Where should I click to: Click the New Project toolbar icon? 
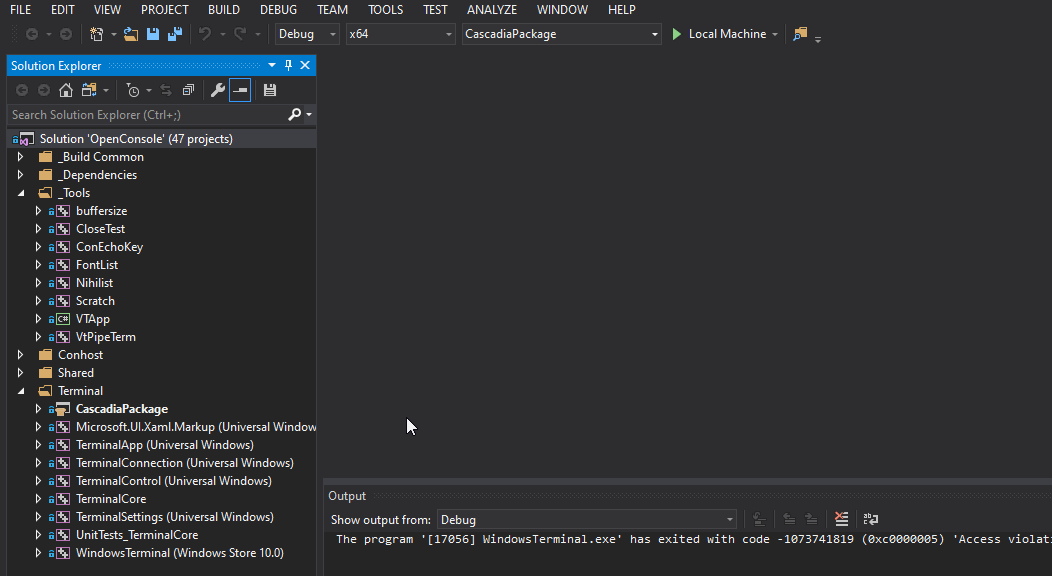point(97,34)
